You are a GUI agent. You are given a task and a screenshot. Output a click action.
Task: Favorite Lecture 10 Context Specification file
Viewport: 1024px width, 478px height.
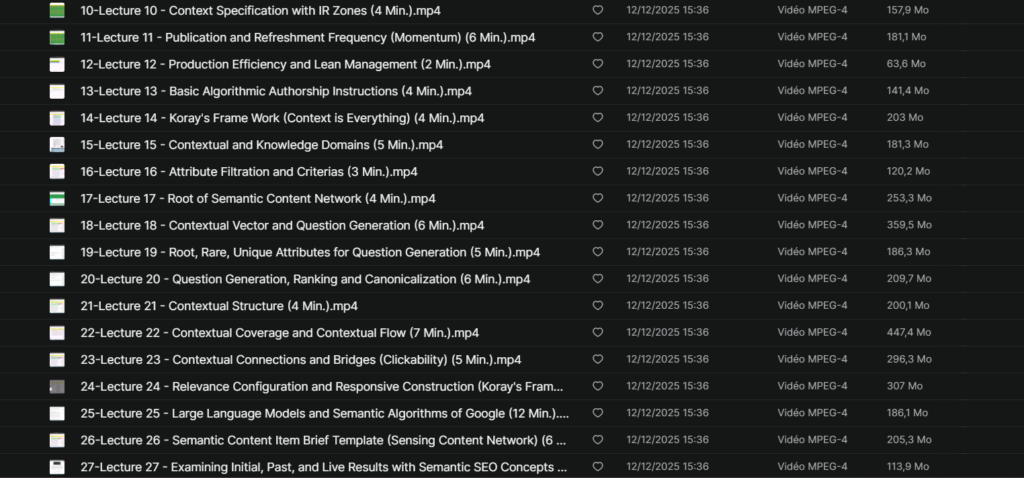coord(598,10)
